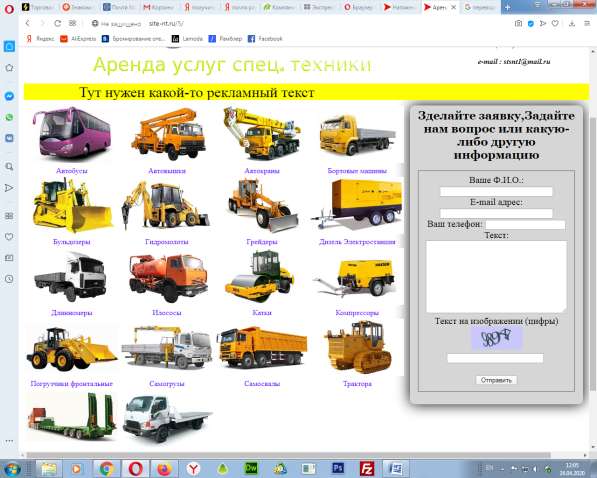Click the captcha digits input field
The image size is (597, 478).
click(x=495, y=358)
